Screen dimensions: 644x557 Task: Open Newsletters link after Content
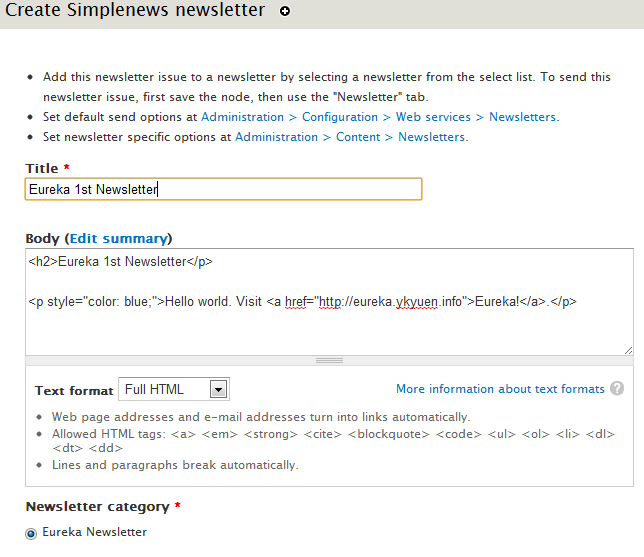tap(431, 137)
